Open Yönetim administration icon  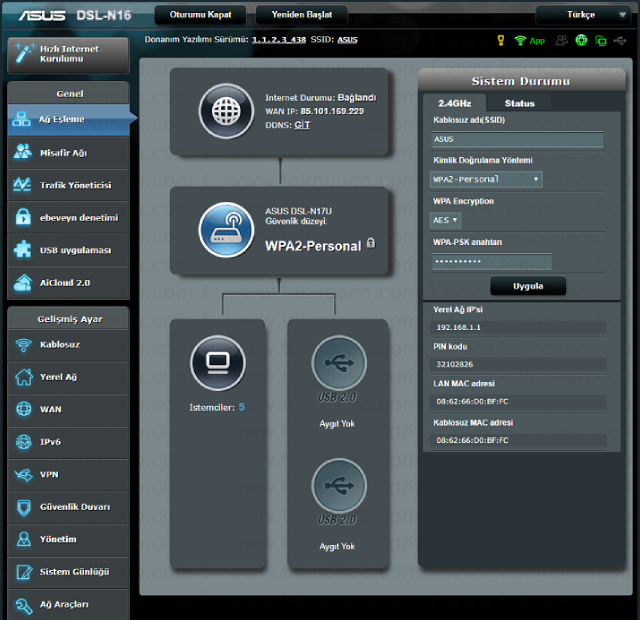coord(24,539)
